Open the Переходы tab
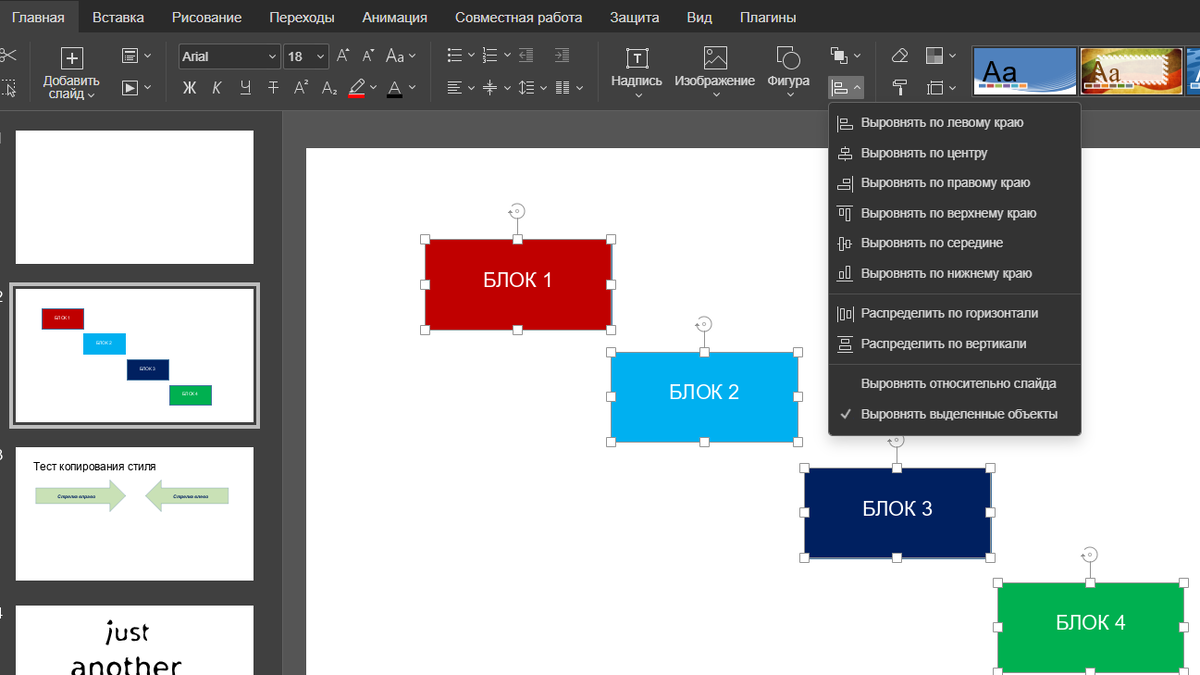The image size is (1200, 675). pyautogui.click(x=302, y=17)
